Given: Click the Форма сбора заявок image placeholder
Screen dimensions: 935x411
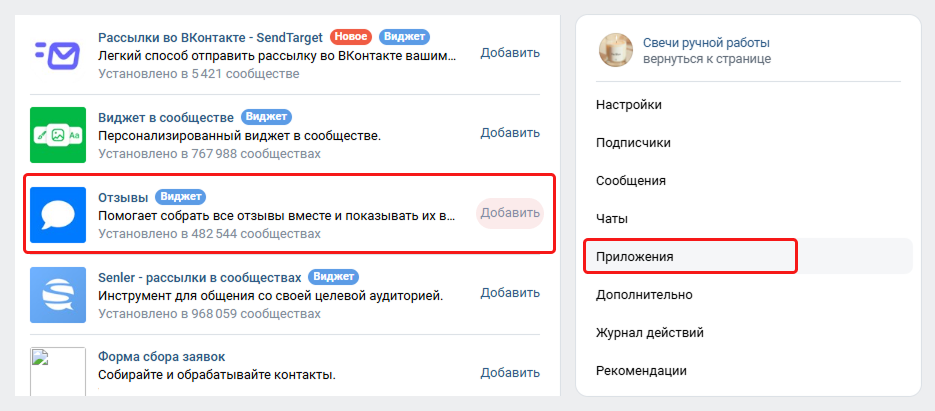Looking at the screenshot, I should click(58, 372).
